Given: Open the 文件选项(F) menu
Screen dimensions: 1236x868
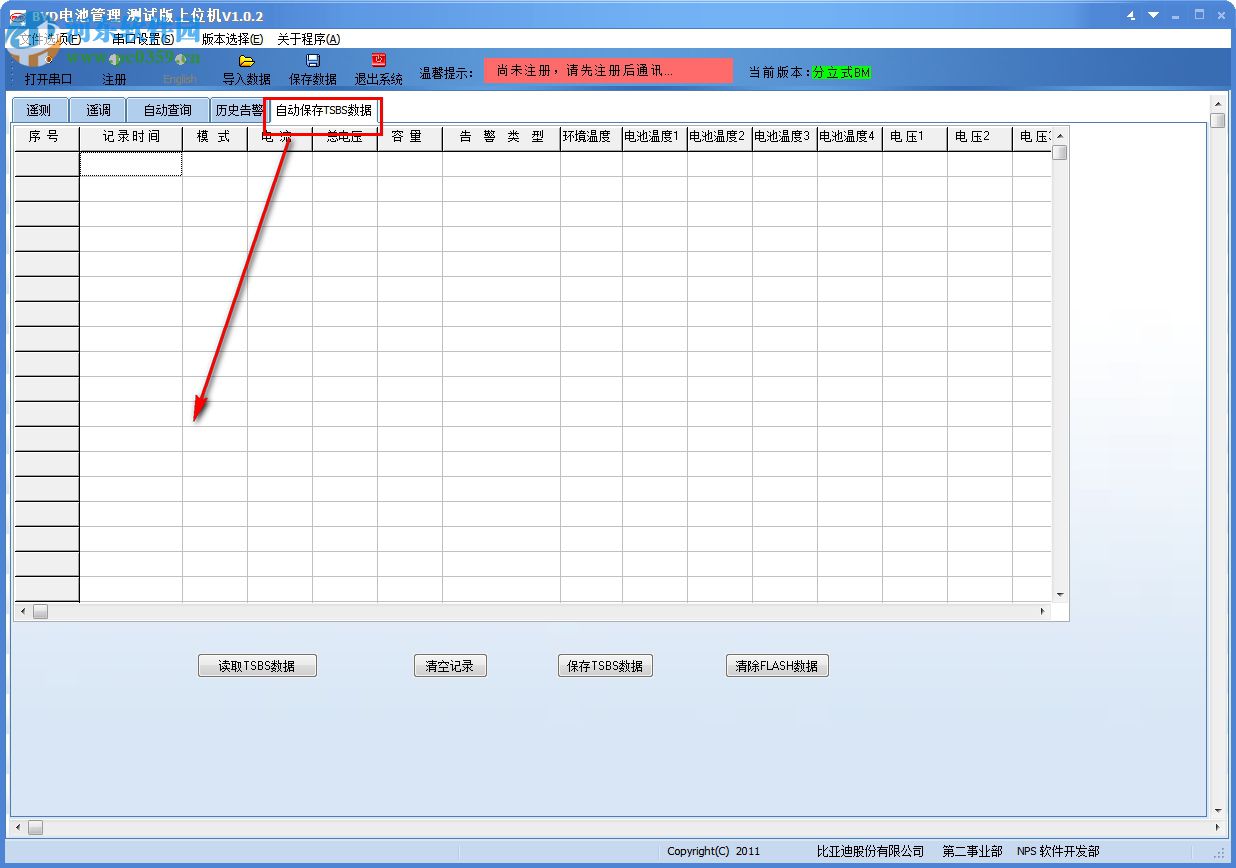Looking at the screenshot, I should click(50, 39).
